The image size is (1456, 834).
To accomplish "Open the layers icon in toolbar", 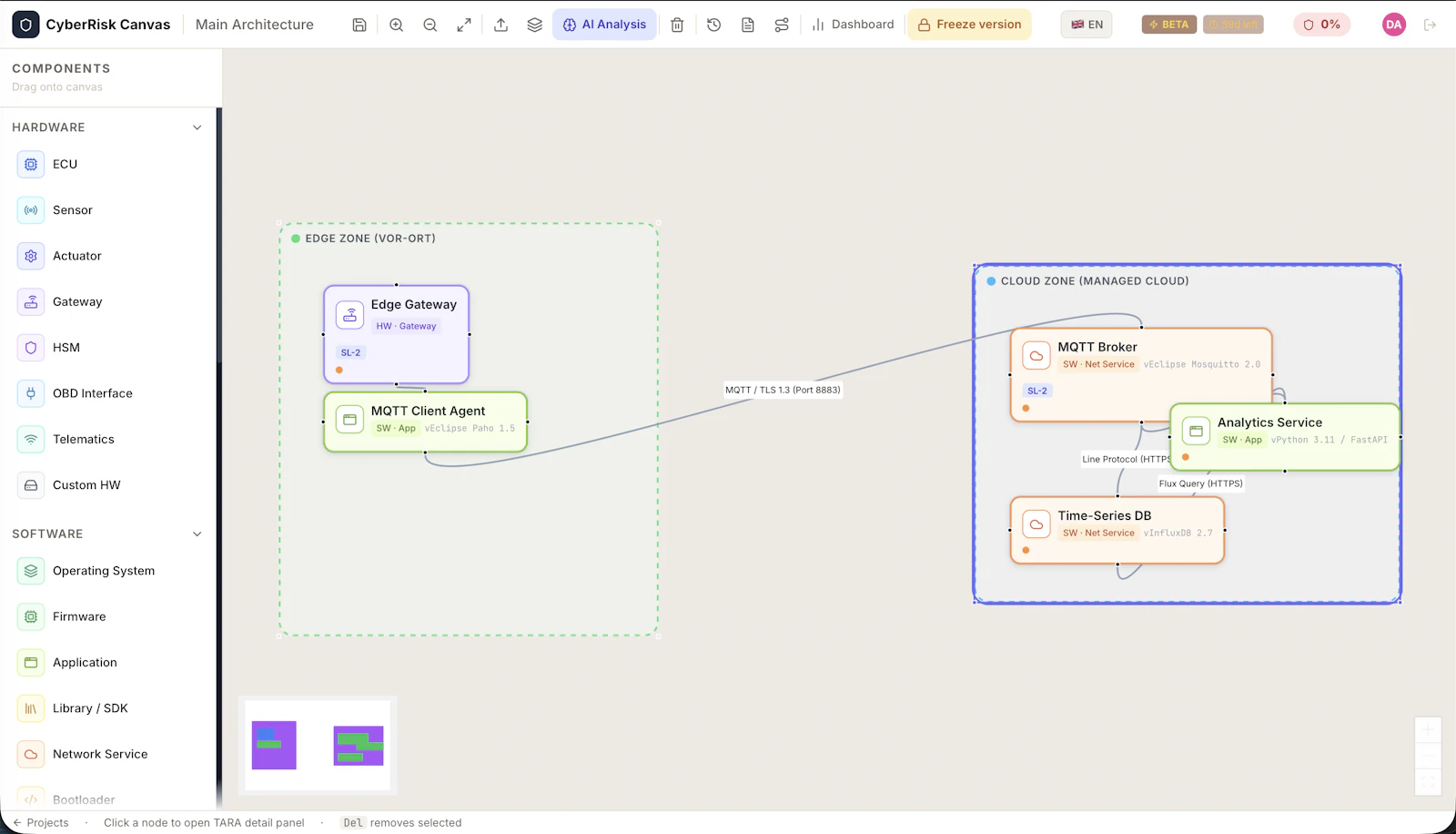I will pos(535,25).
